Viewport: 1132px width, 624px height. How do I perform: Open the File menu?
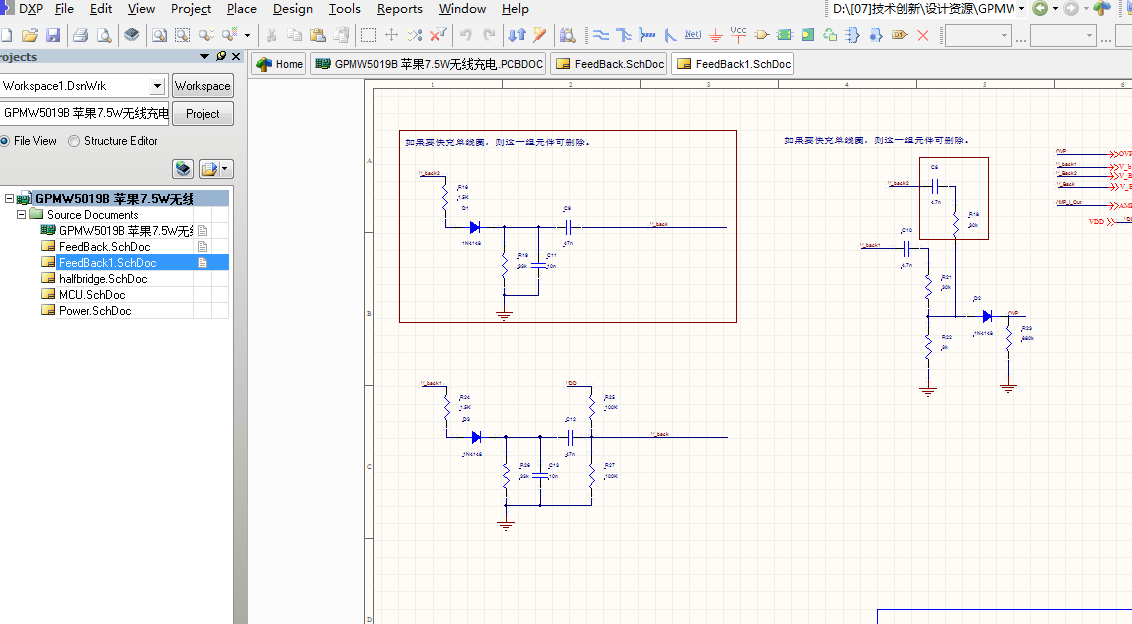[64, 9]
